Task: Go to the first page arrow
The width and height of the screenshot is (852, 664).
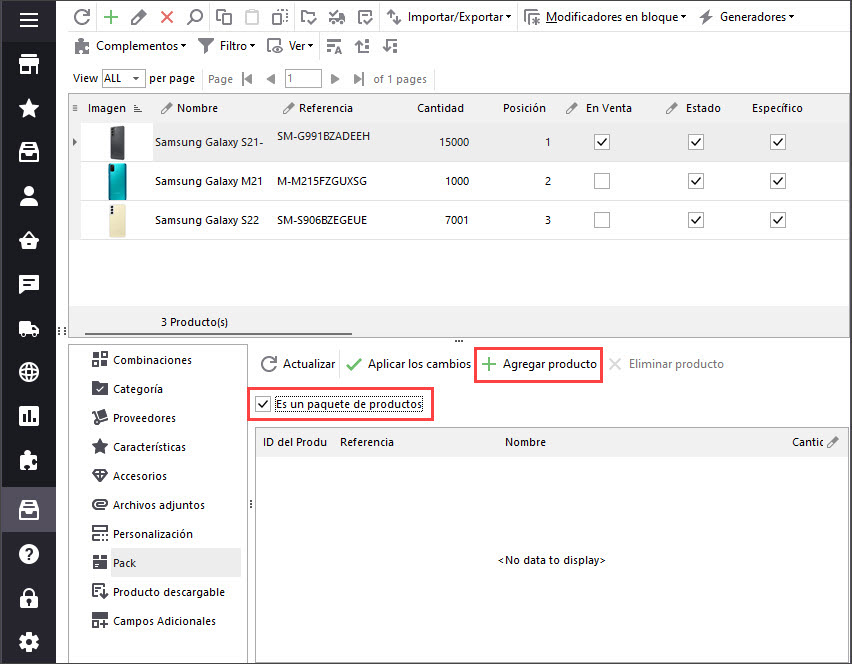Action: pos(247,79)
